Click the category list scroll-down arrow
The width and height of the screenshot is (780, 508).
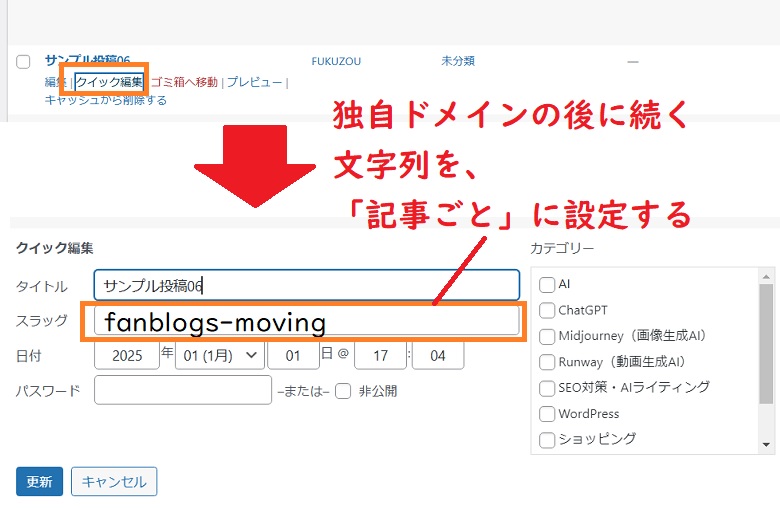[x=766, y=445]
